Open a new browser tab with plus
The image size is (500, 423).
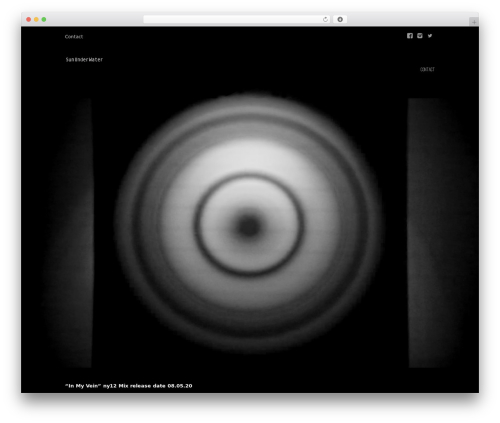pyautogui.click(x=474, y=22)
